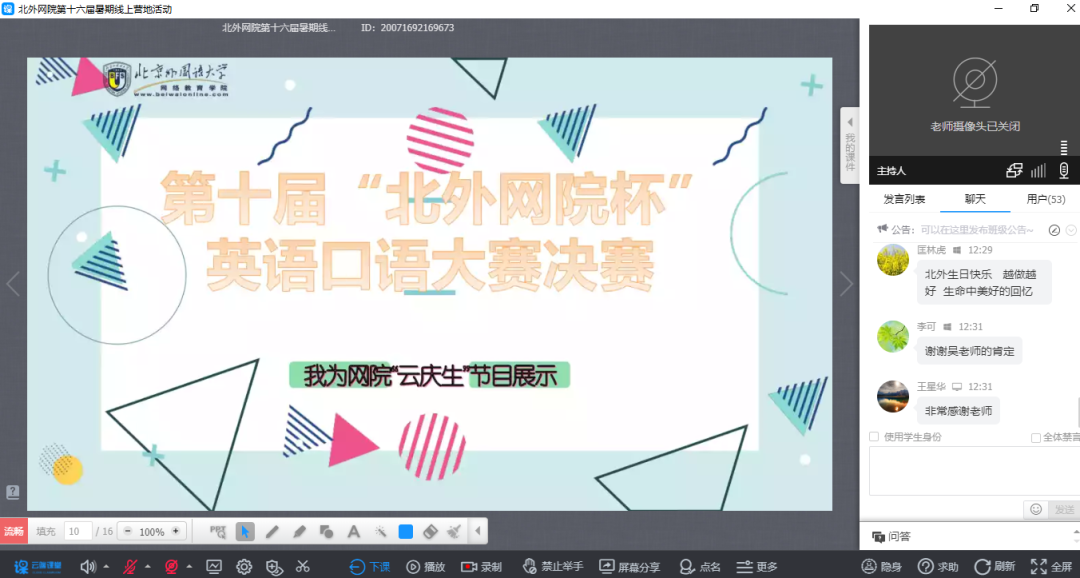Go to previous slide arrow
1080x578 pixels.
[x=13, y=283]
